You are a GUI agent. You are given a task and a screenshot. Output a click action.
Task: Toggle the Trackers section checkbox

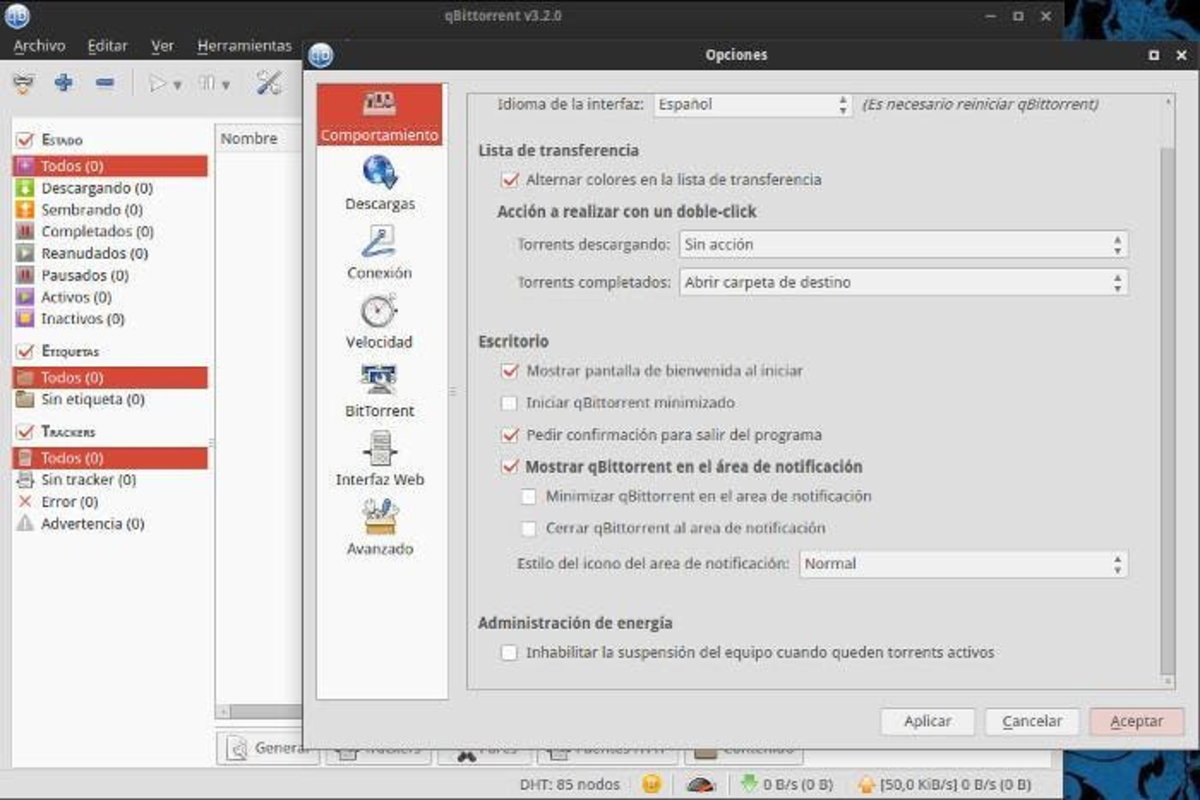coord(26,432)
